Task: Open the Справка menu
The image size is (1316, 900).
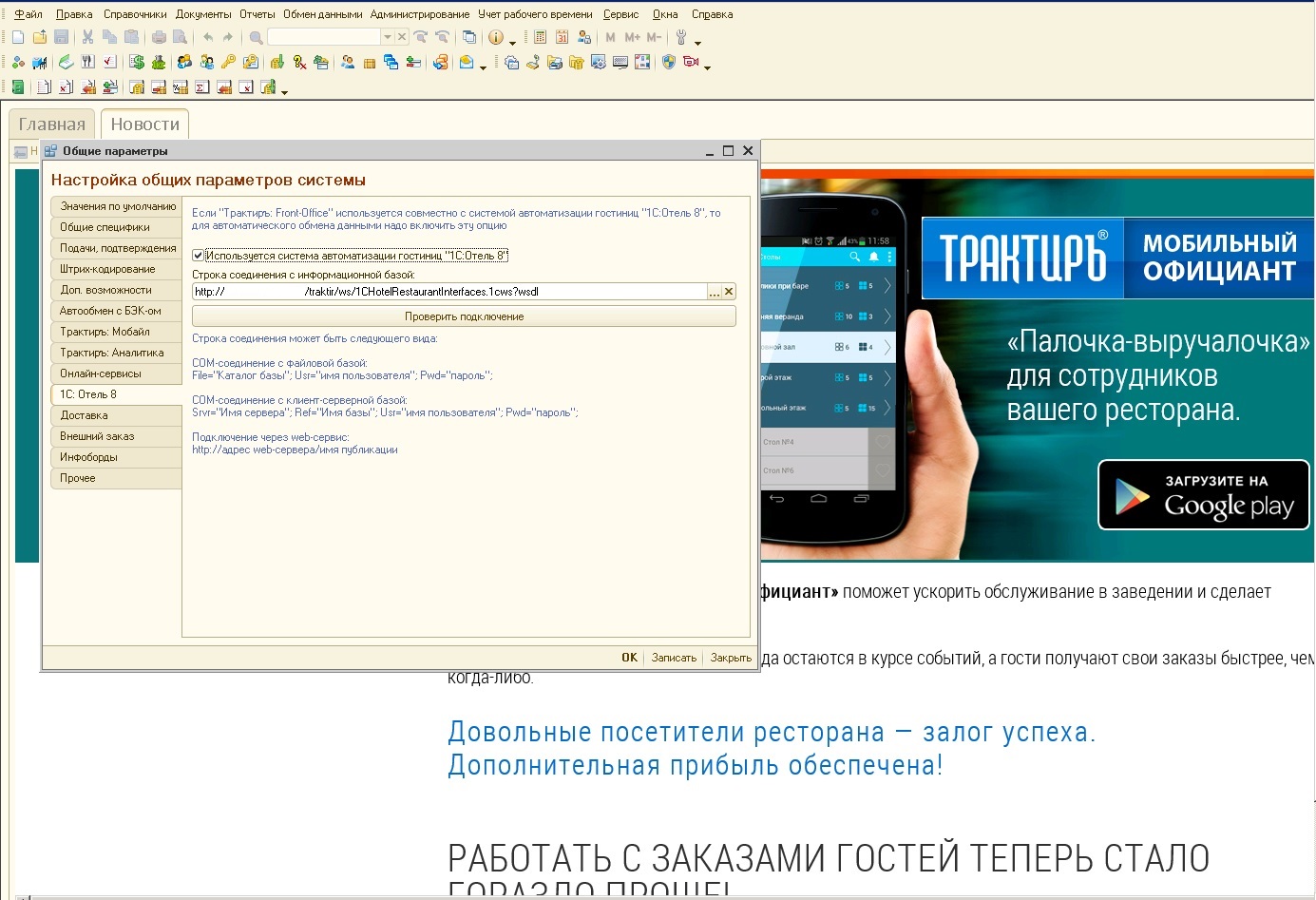Action: [712, 14]
